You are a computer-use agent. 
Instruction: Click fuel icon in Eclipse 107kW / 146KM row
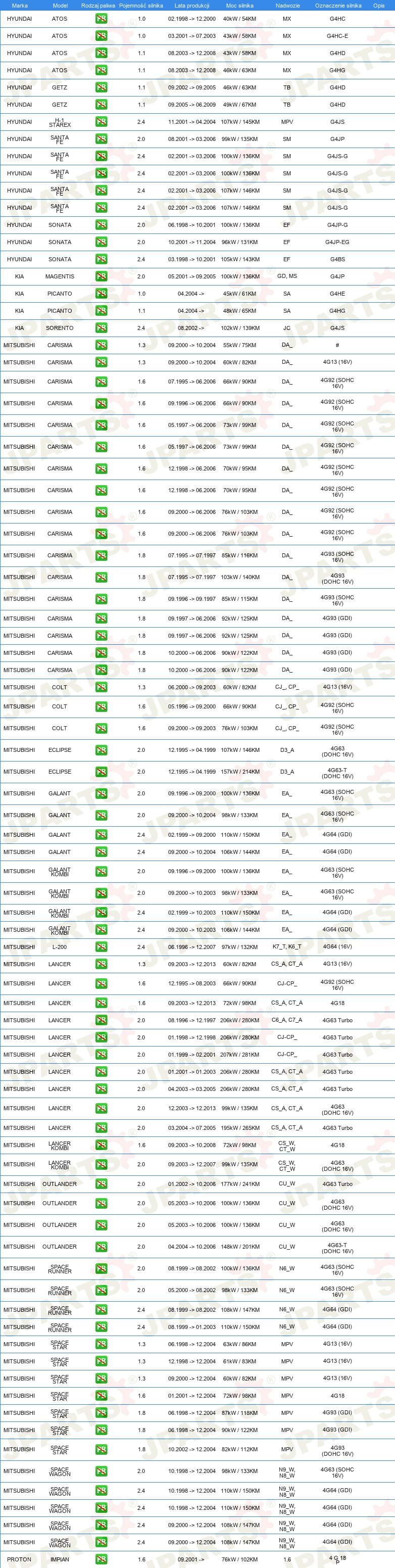[101, 750]
